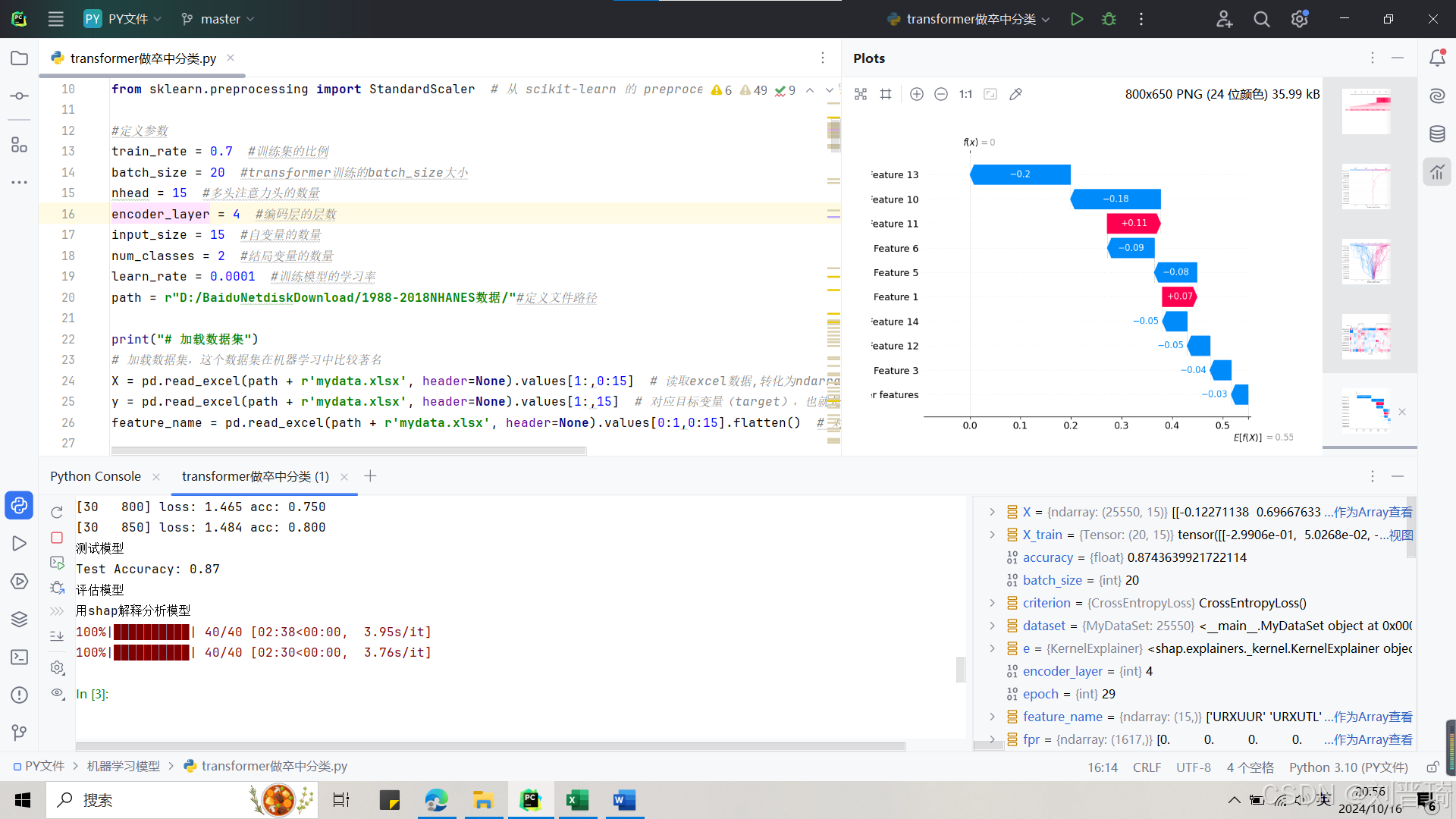Toggle the grid icon in Plots toolbar
1456x819 pixels.
(x=885, y=94)
